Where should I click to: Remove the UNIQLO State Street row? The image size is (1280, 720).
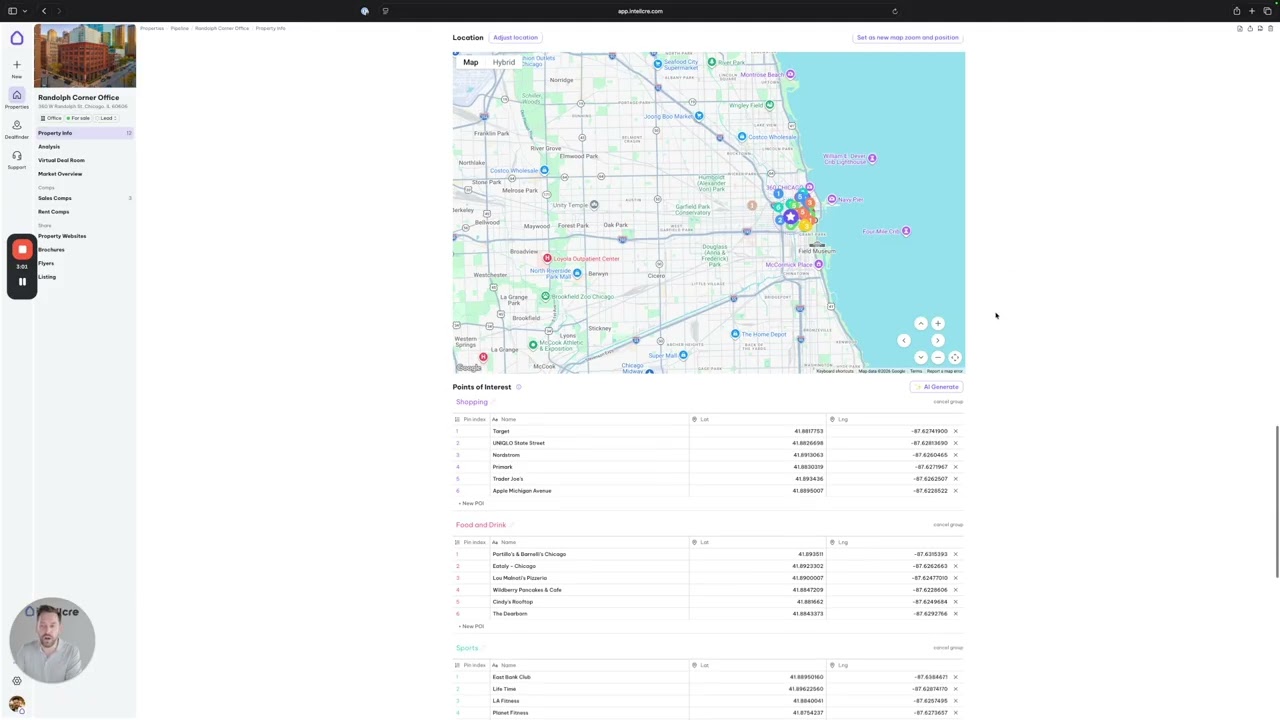click(955, 443)
